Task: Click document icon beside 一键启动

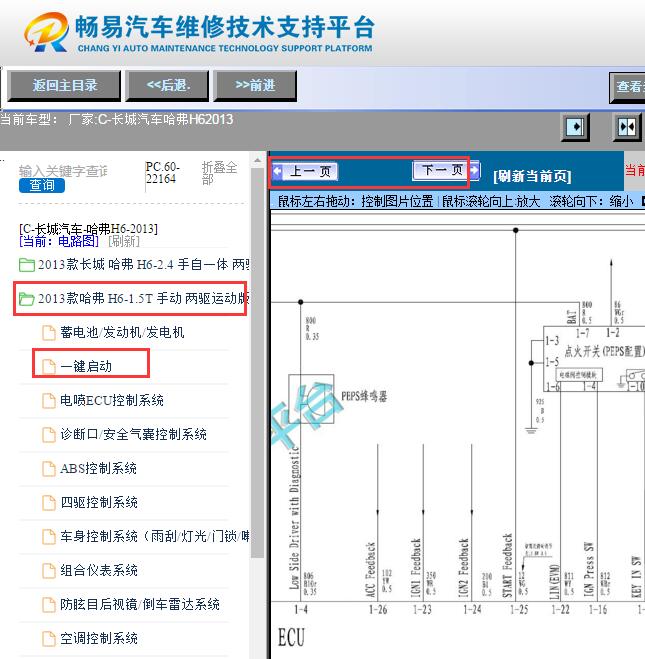Action: tap(49, 366)
